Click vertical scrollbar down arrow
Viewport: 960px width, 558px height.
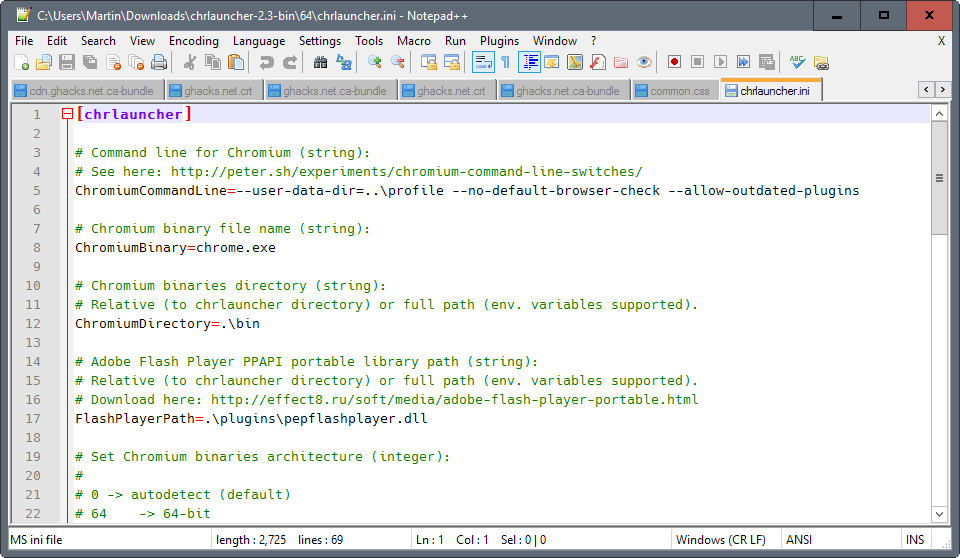pos(939,514)
